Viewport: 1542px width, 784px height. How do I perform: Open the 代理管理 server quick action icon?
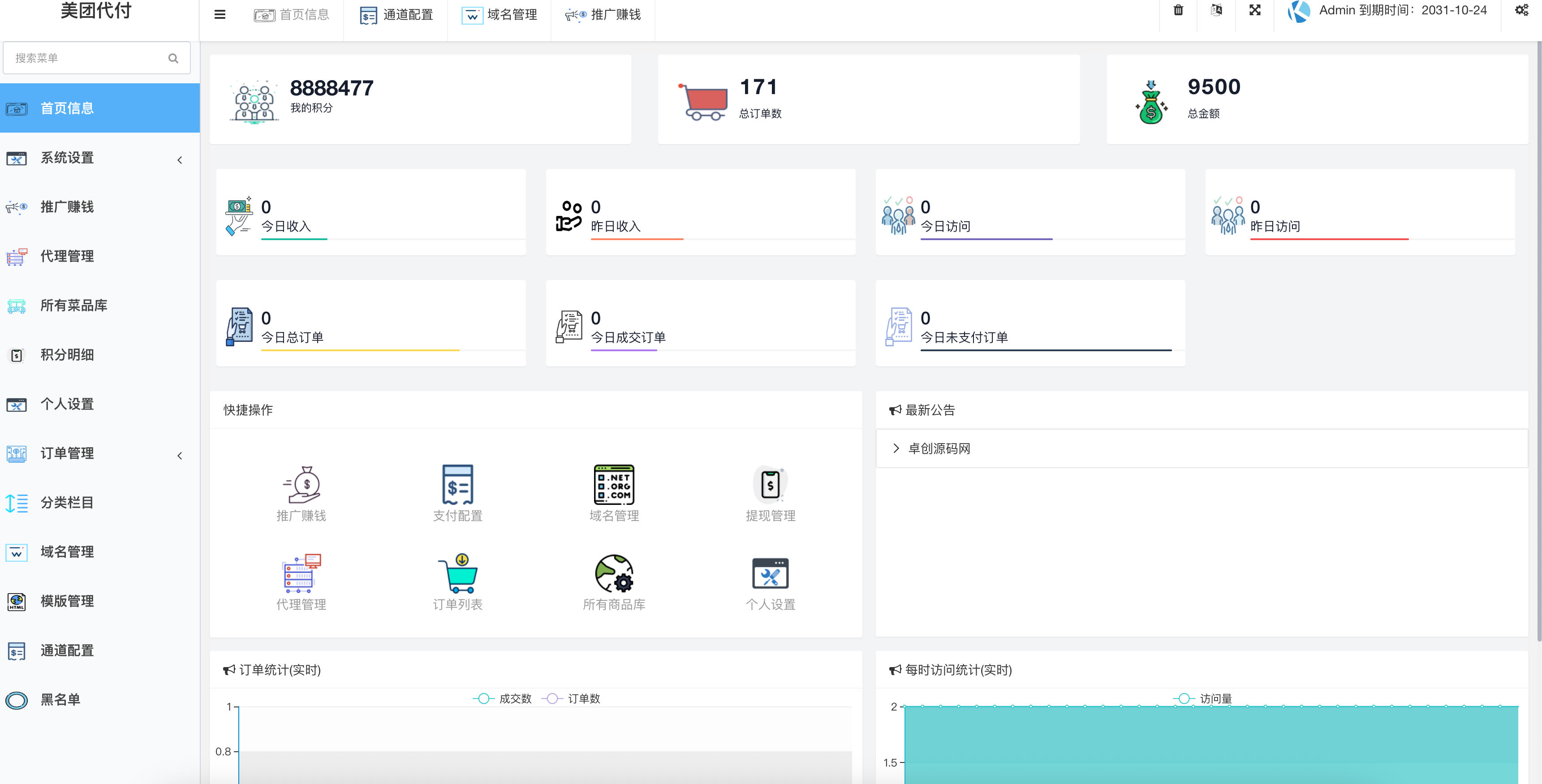301,573
